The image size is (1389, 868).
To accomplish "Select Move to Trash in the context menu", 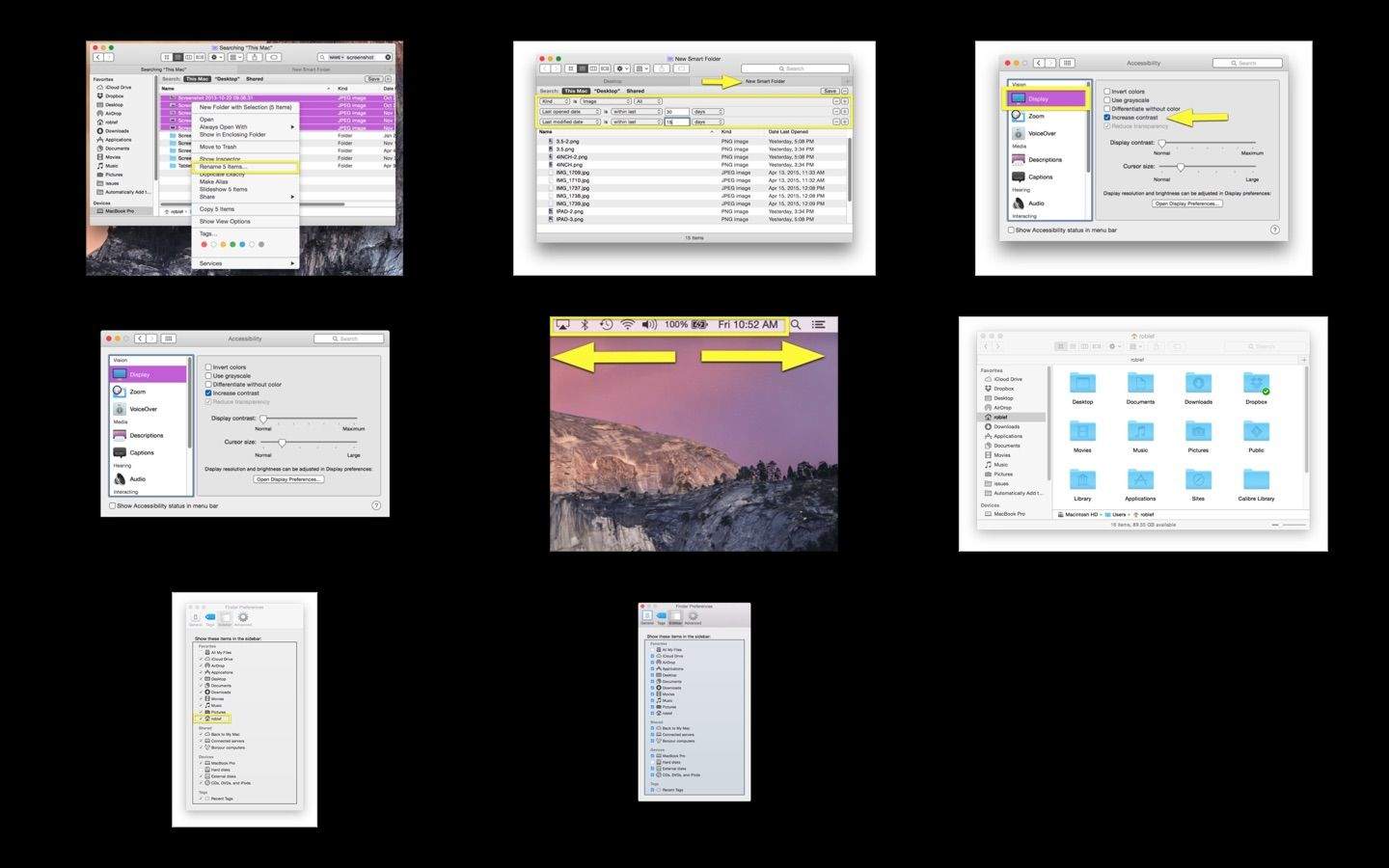I will [x=218, y=147].
